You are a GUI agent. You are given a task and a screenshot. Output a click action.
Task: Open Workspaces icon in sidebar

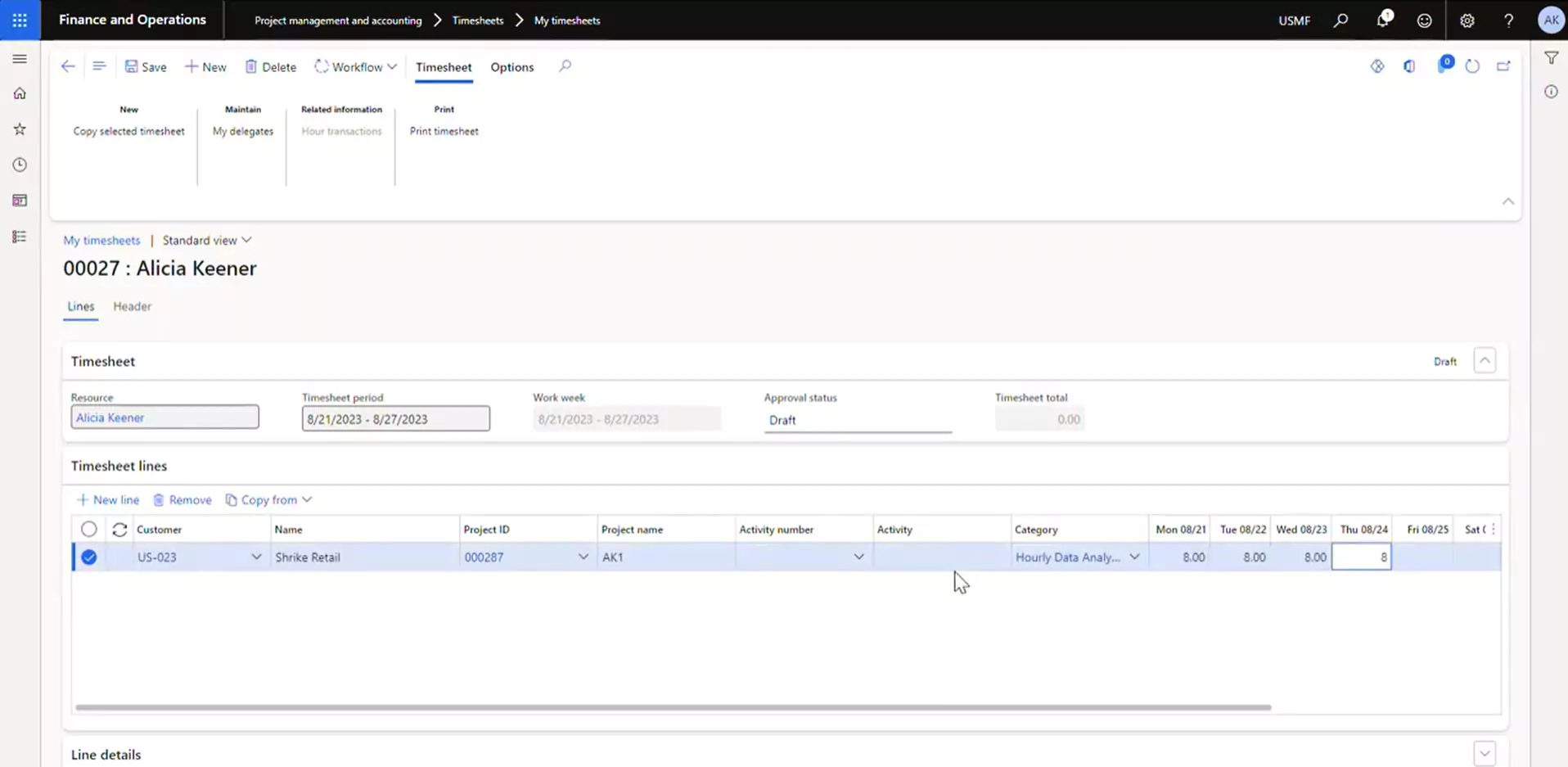click(20, 201)
